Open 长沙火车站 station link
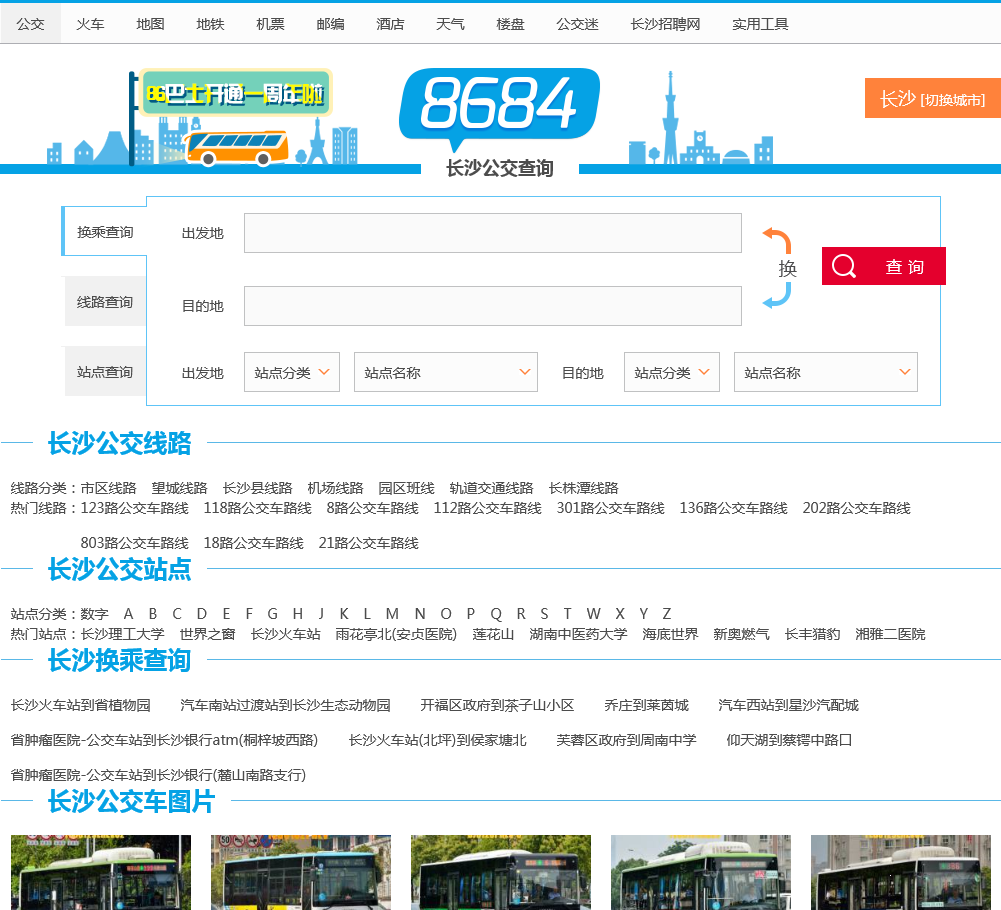The width and height of the screenshot is (1001, 910). [x=285, y=634]
